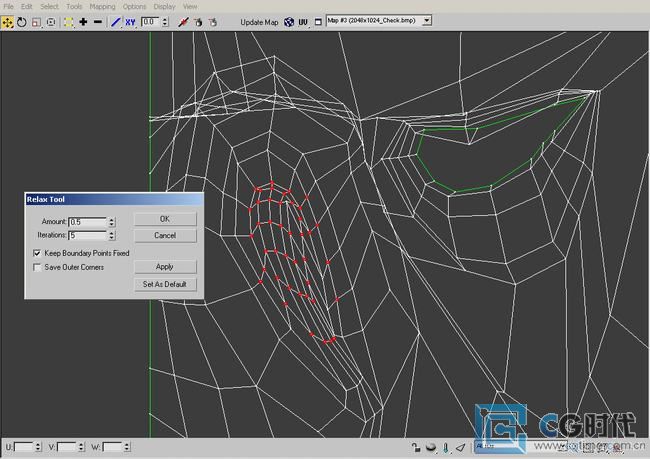650x459 pixels.
Task: Click the Iterations value field
Action: click(88, 236)
